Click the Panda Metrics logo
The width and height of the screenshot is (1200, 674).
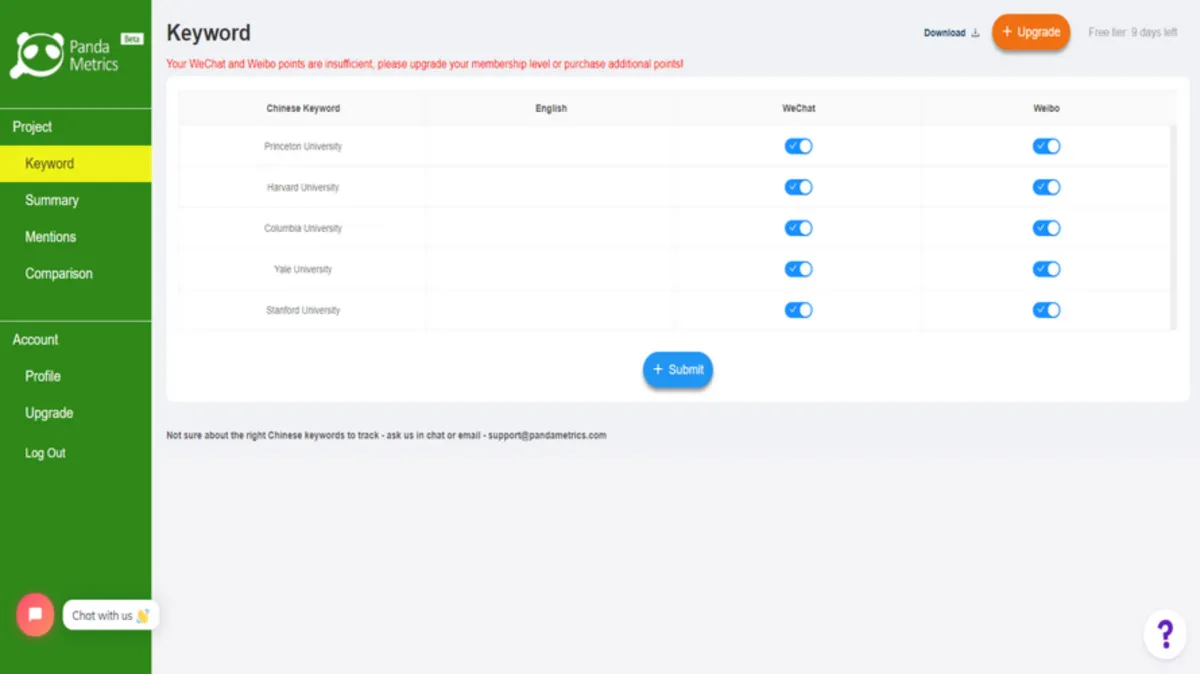click(65, 55)
